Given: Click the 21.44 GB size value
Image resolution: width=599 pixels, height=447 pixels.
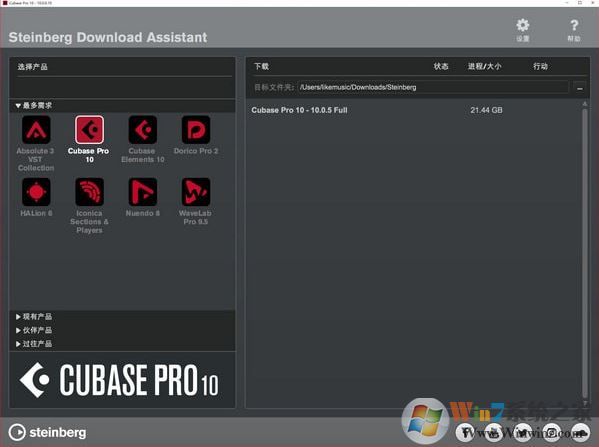Looking at the screenshot, I should (486, 110).
